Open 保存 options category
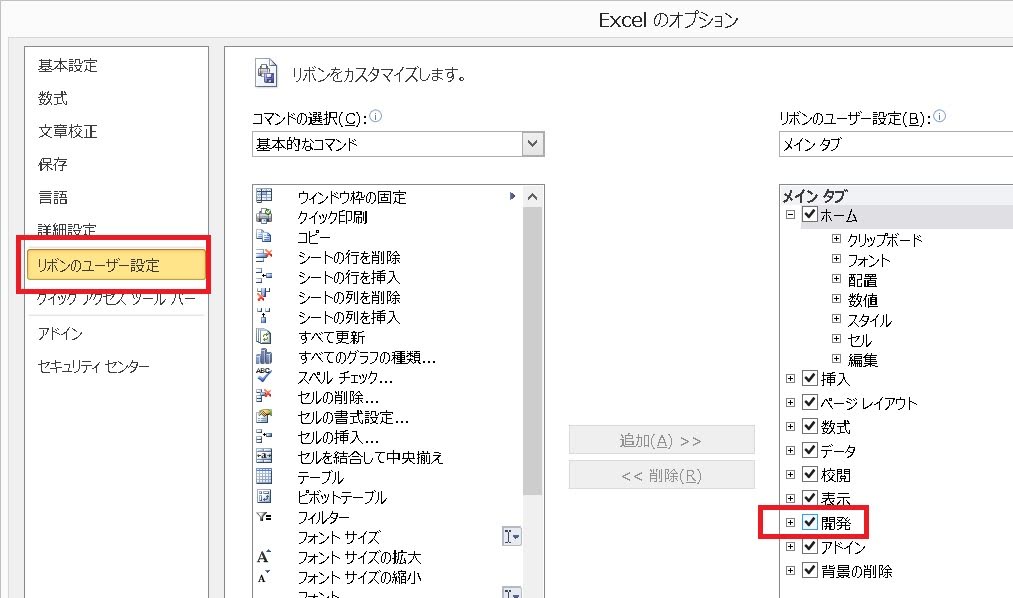Viewport: 1013px width, 598px height. [53, 164]
